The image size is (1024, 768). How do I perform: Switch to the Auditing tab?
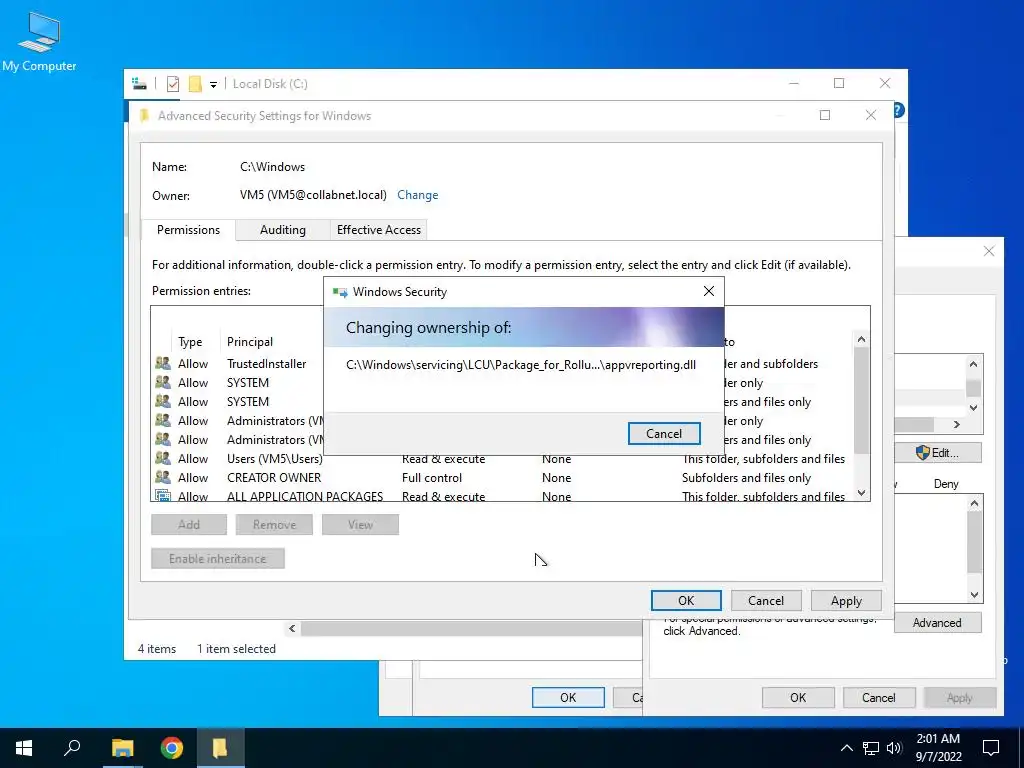283,230
